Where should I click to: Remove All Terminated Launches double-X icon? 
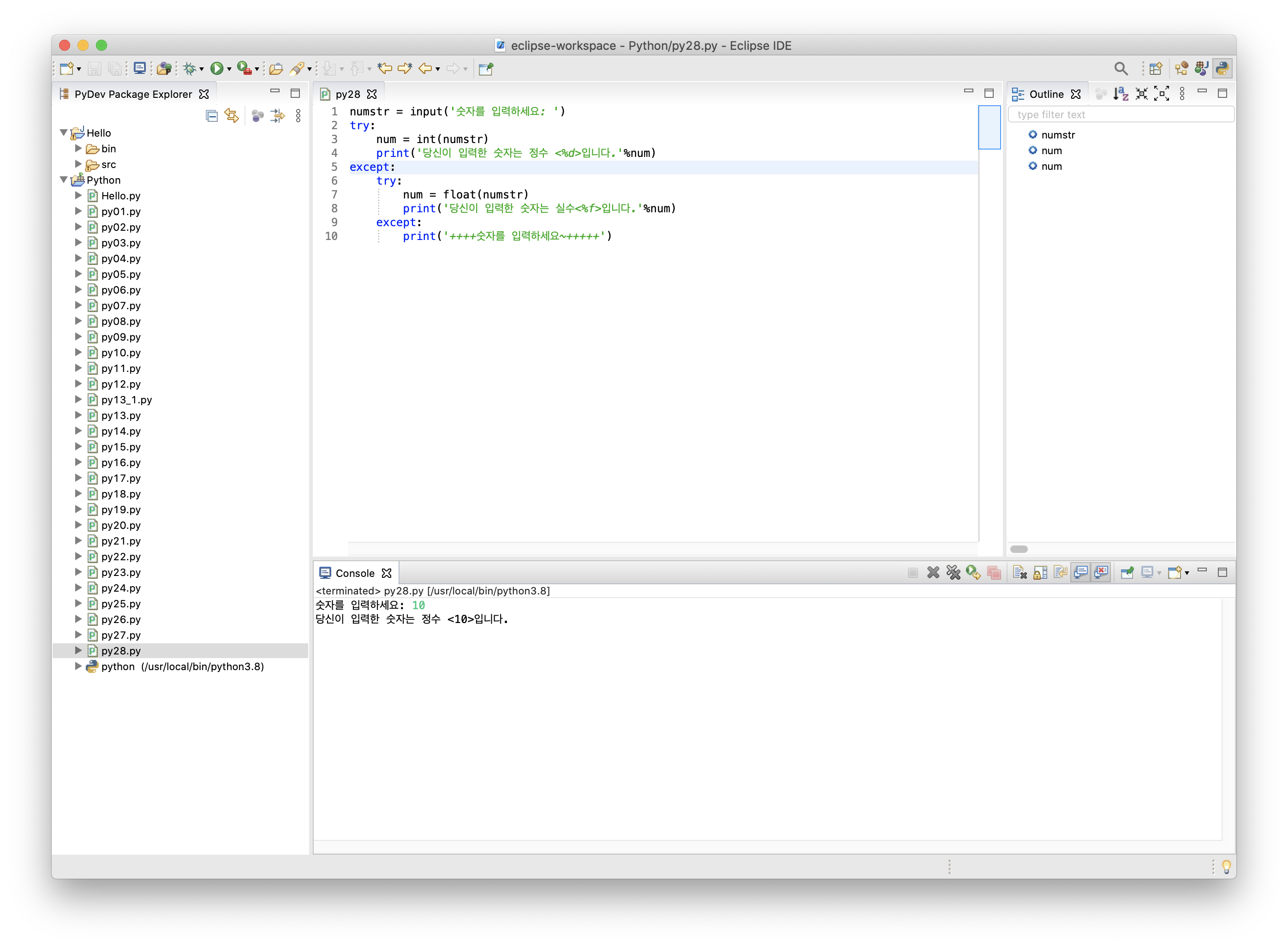[x=954, y=573]
